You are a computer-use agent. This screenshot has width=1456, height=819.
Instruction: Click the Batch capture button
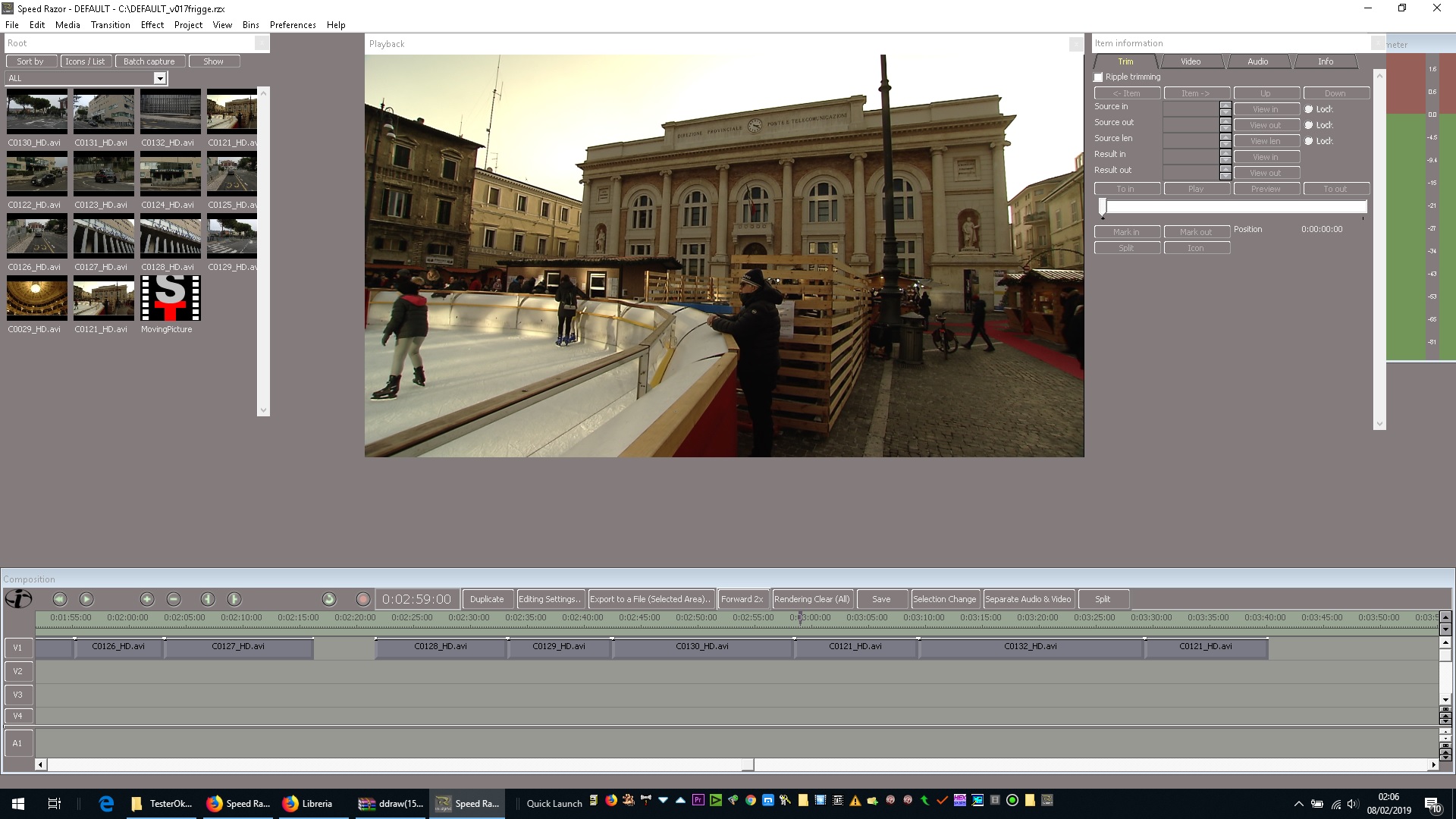click(x=149, y=61)
